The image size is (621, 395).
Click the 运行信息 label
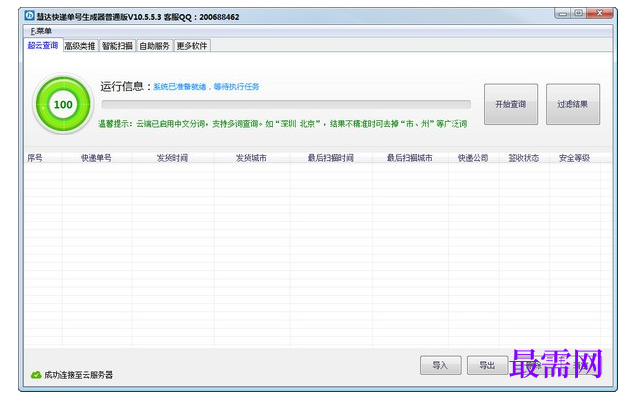[x=125, y=86]
